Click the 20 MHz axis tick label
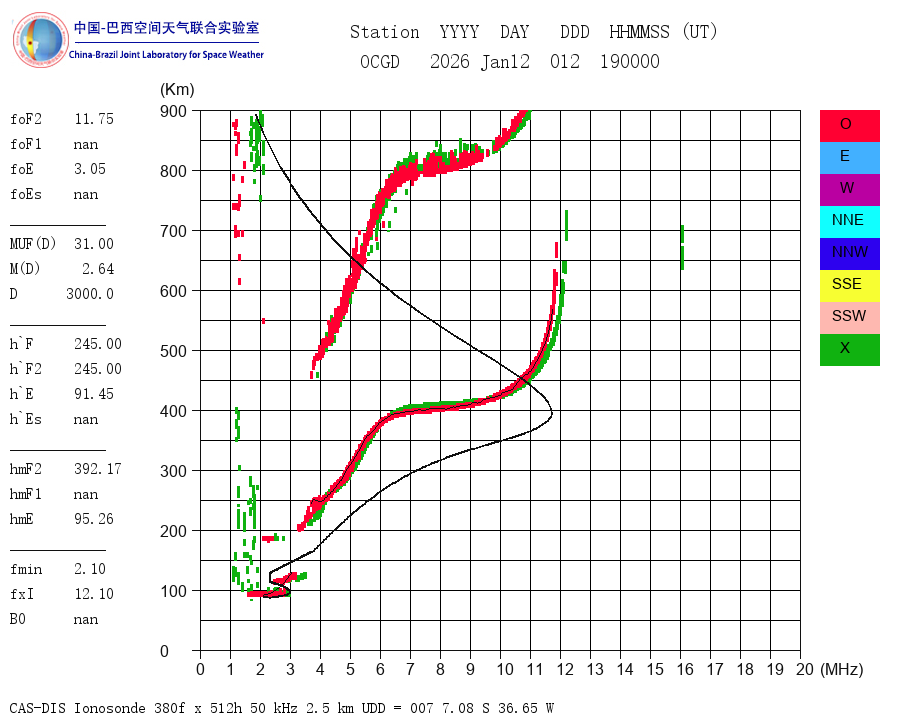Image resolution: width=900 pixels, height=720 pixels. (805, 669)
